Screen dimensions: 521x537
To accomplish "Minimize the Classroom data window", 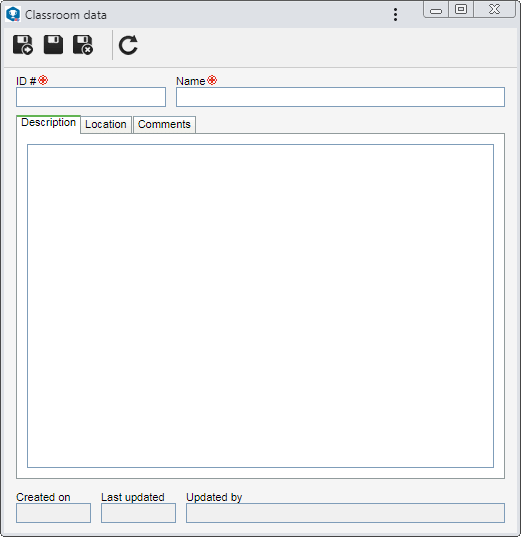I will (x=436, y=9).
